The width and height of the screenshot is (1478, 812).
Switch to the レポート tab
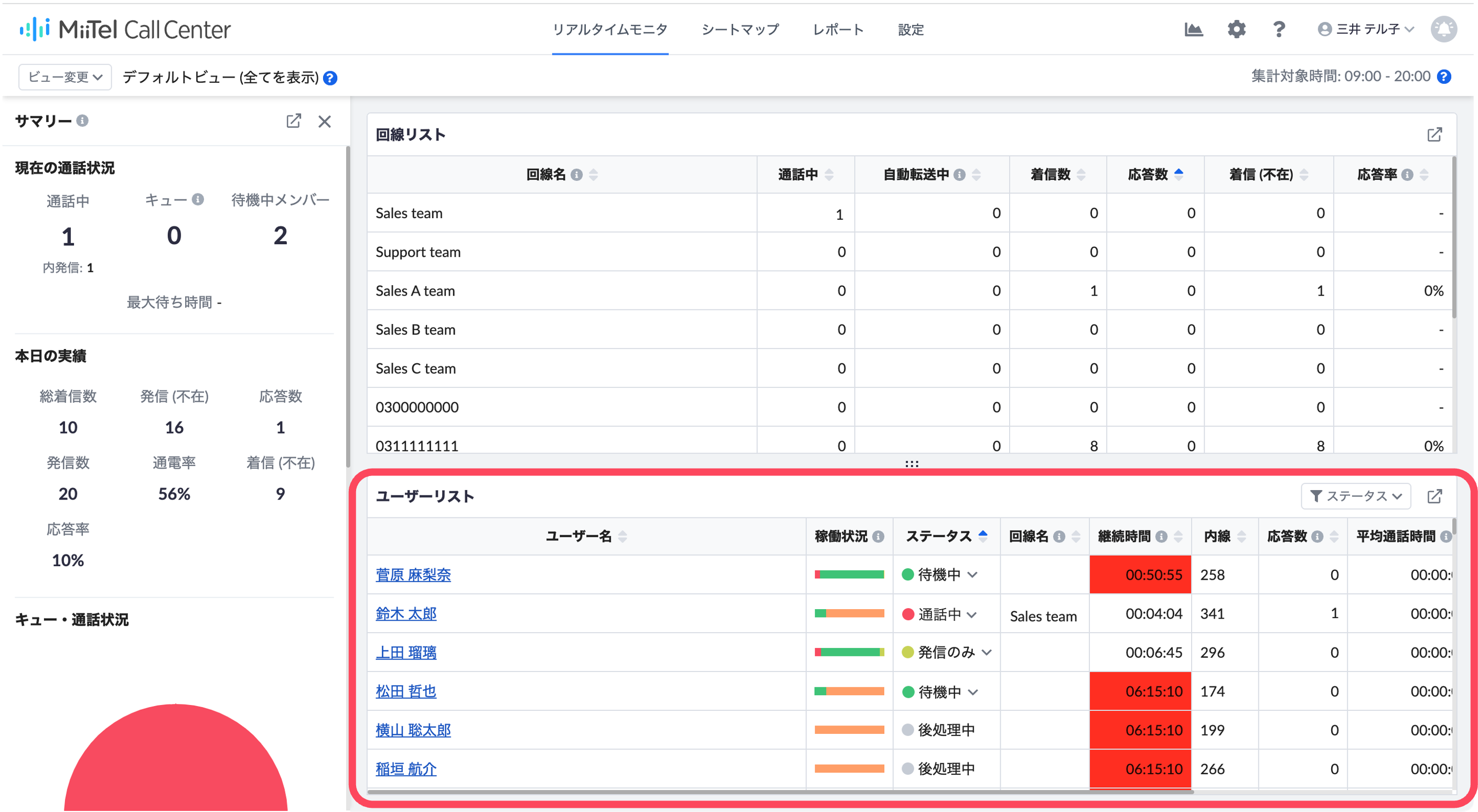838,30
